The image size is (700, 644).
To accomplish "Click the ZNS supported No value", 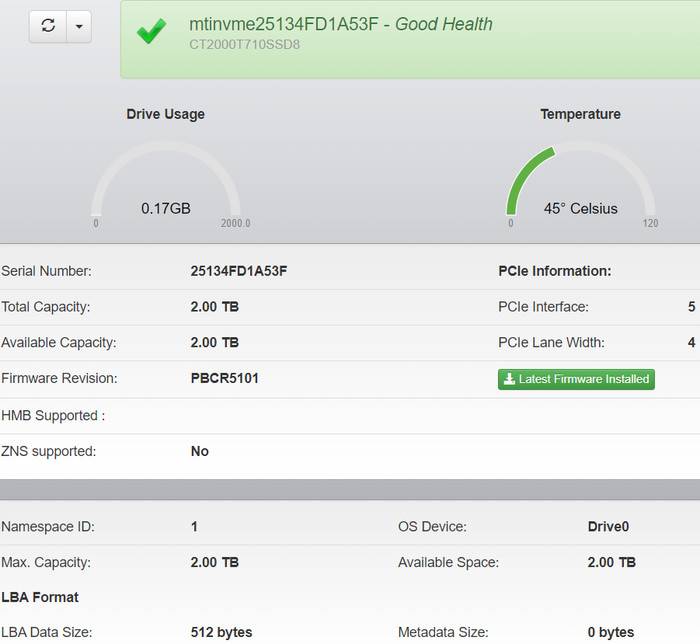I will tap(200, 451).
